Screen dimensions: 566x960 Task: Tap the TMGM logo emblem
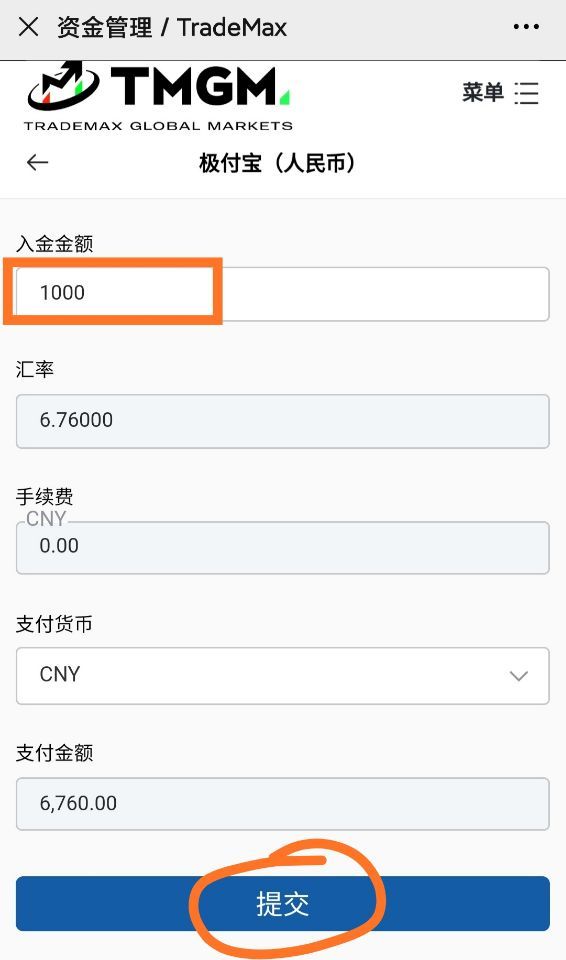click(63, 86)
